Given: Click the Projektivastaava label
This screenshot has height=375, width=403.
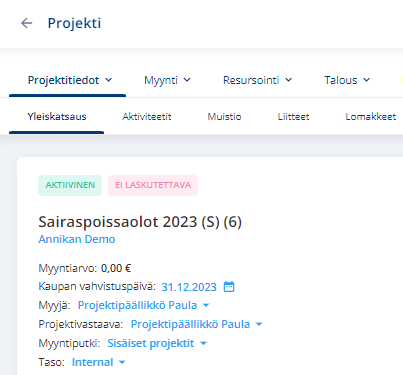Looking at the screenshot, I should coord(81,324).
